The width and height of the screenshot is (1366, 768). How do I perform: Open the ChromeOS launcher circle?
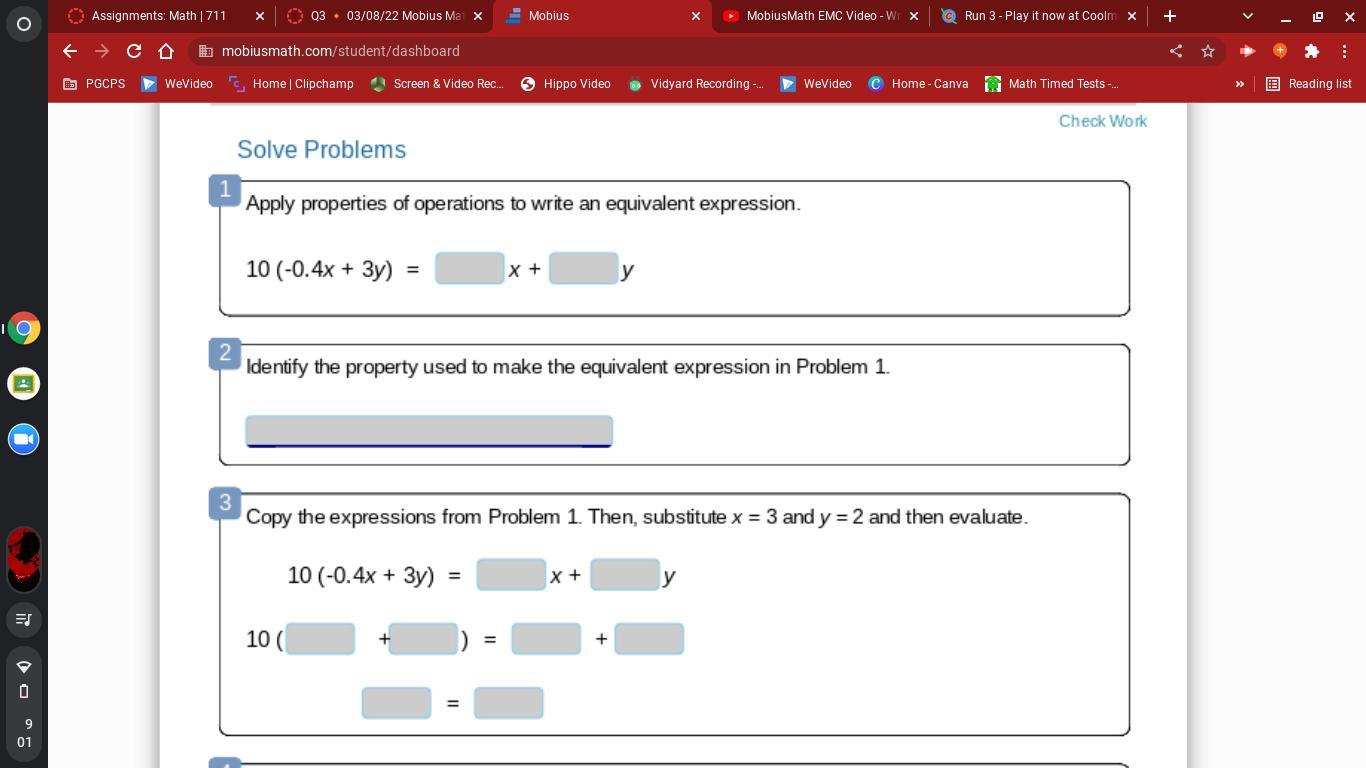pyautogui.click(x=24, y=24)
